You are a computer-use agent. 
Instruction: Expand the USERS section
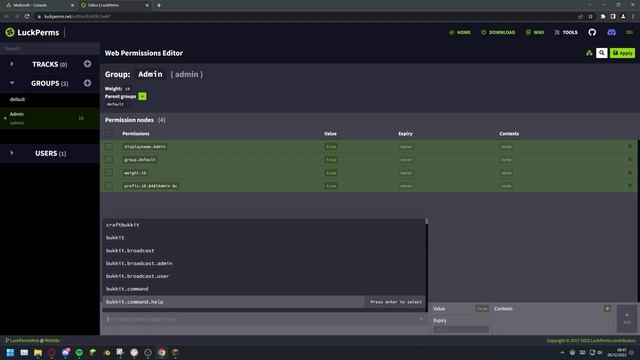[12, 153]
